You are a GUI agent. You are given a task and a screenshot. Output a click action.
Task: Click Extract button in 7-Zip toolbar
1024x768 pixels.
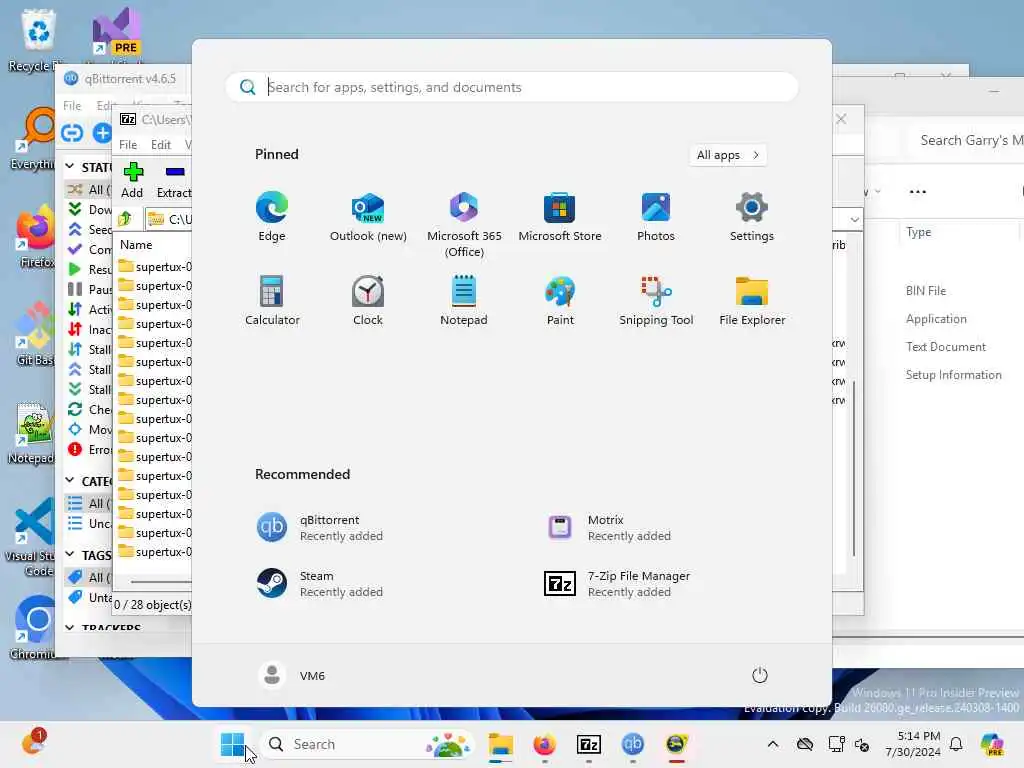tap(174, 181)
